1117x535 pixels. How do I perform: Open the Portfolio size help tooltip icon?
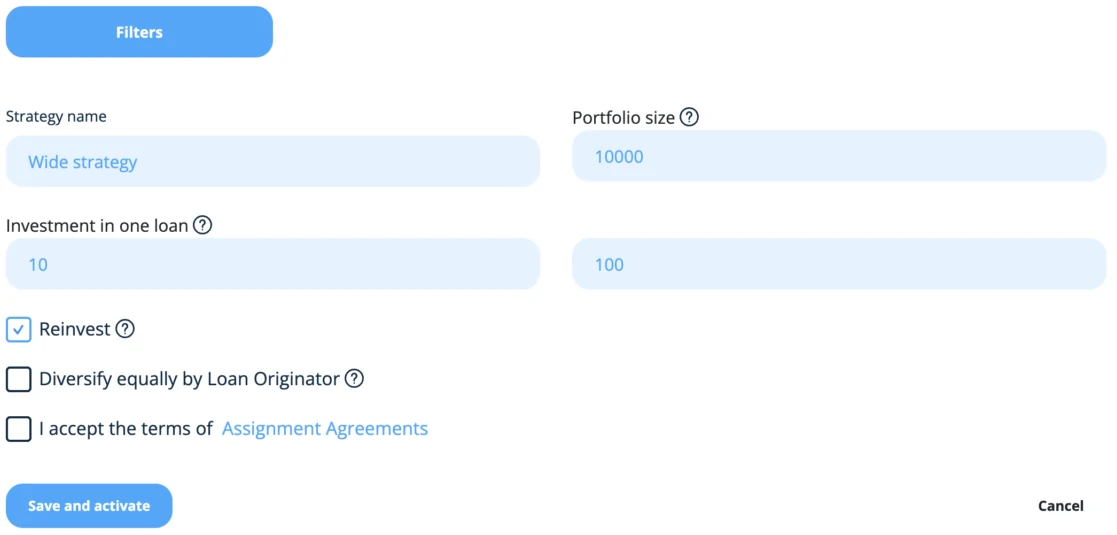point(689,118)
